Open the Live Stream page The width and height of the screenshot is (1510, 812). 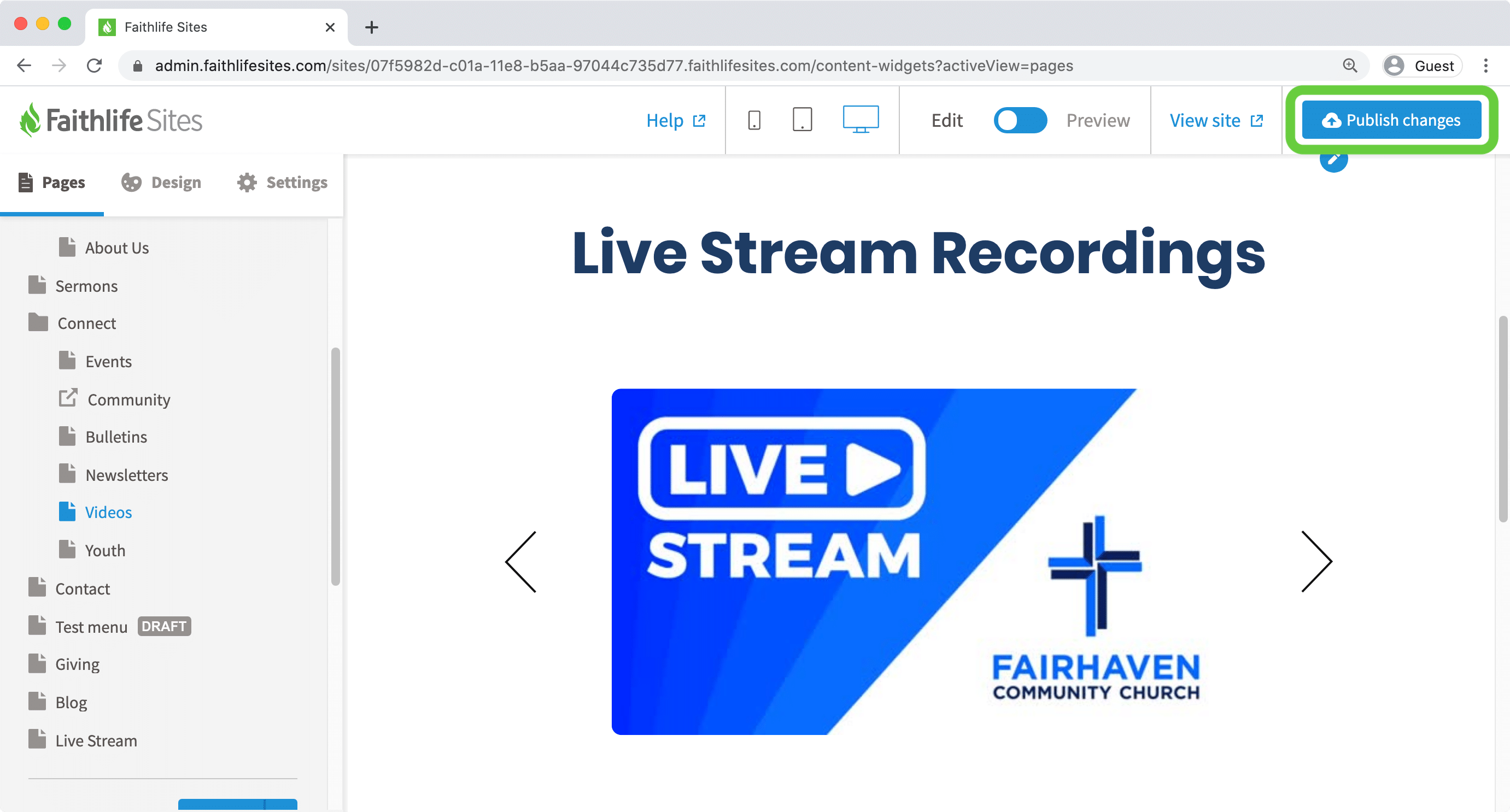coord(96,740)
